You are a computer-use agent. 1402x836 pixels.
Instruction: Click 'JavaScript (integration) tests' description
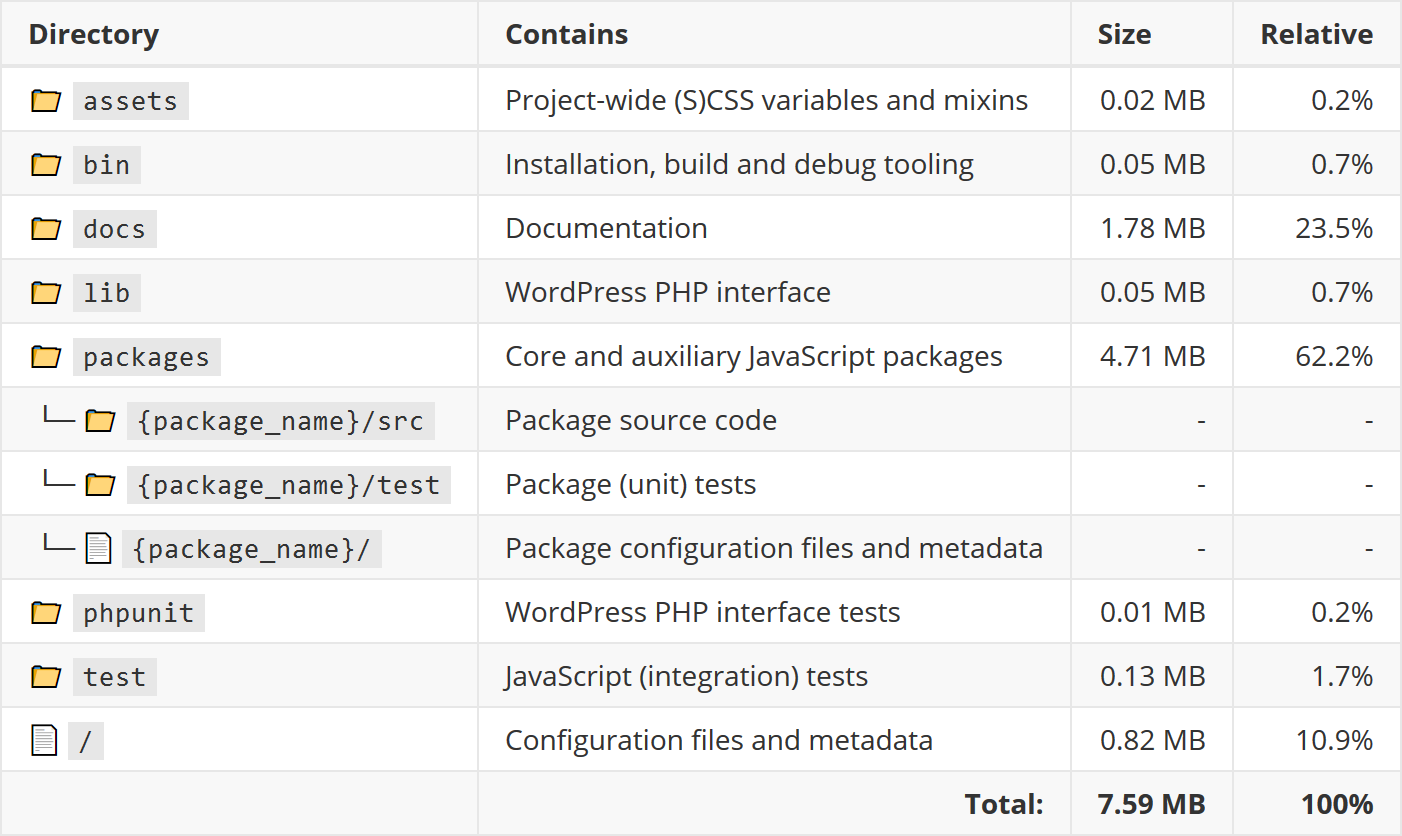[x=686, y=676]
